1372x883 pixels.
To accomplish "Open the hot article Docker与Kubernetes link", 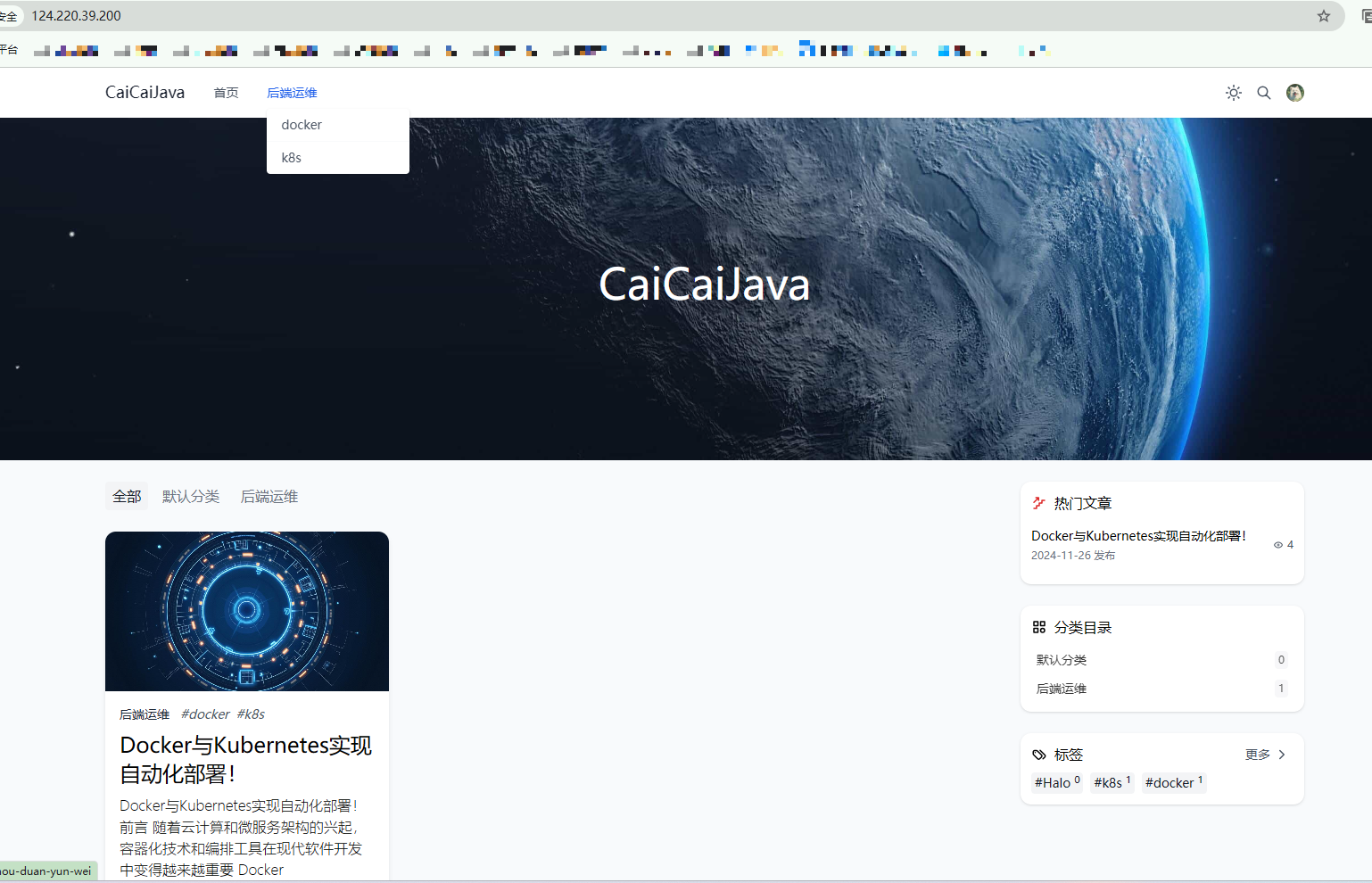I will point(1138,536).
